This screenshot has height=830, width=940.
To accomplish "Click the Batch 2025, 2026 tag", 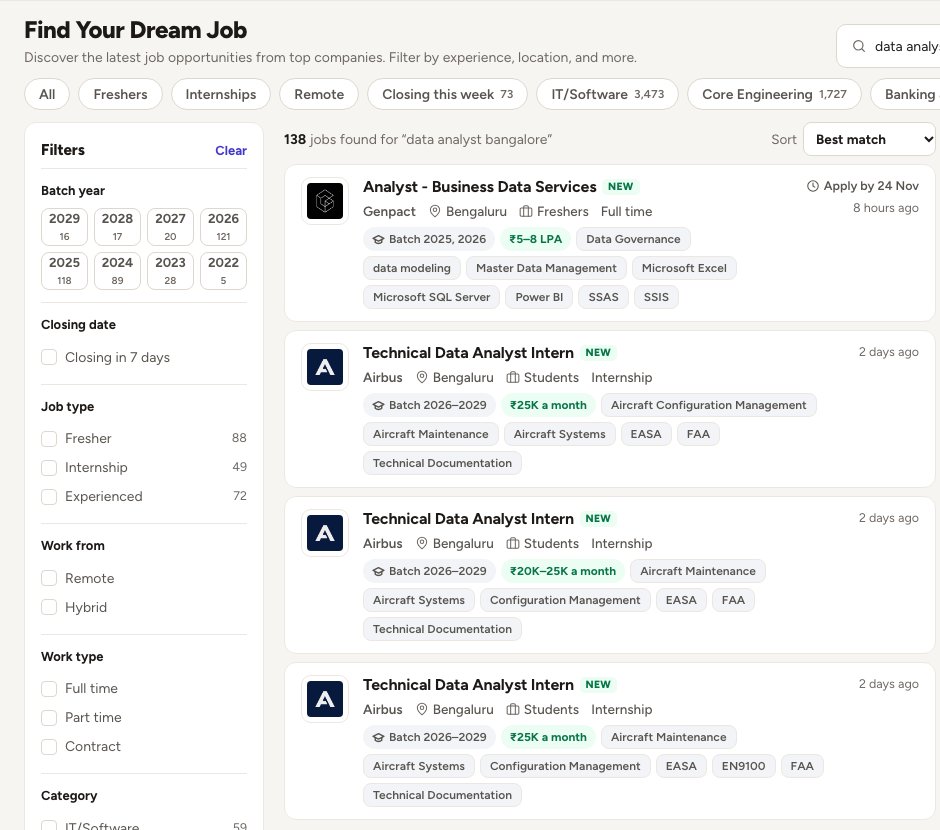I will 429,239.
